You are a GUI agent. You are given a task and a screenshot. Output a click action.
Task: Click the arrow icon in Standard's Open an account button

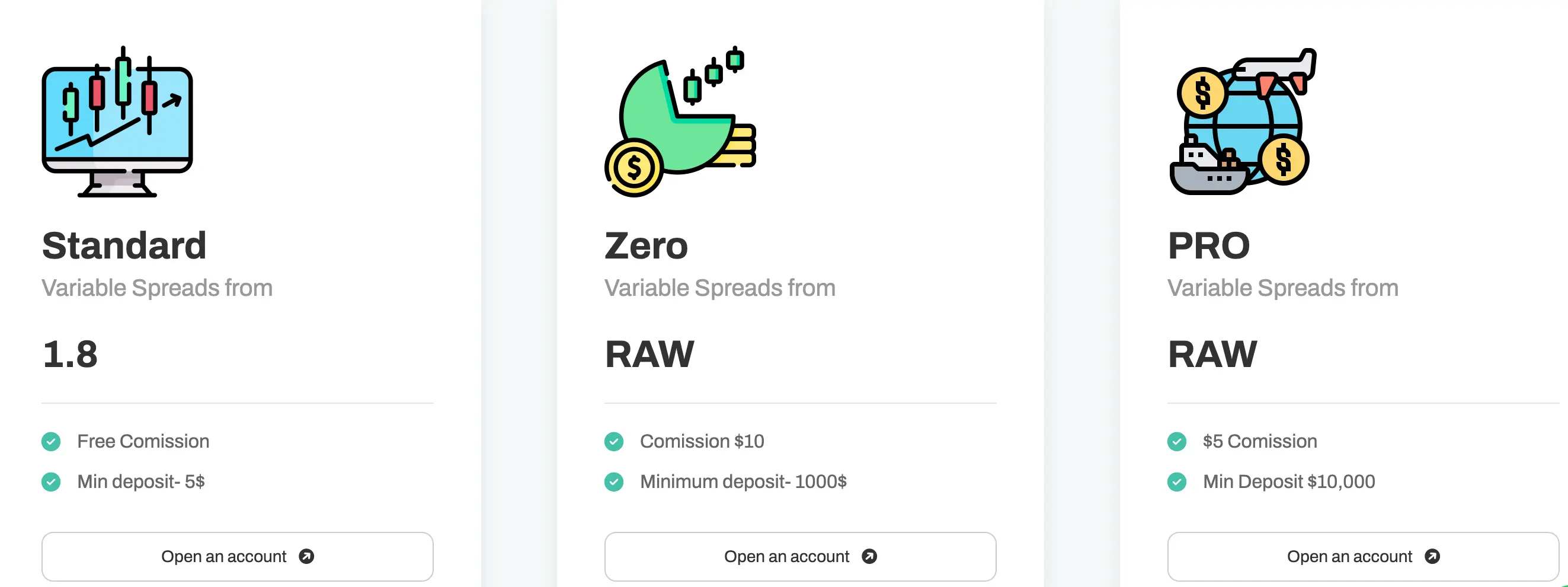(x=306, y=557)
